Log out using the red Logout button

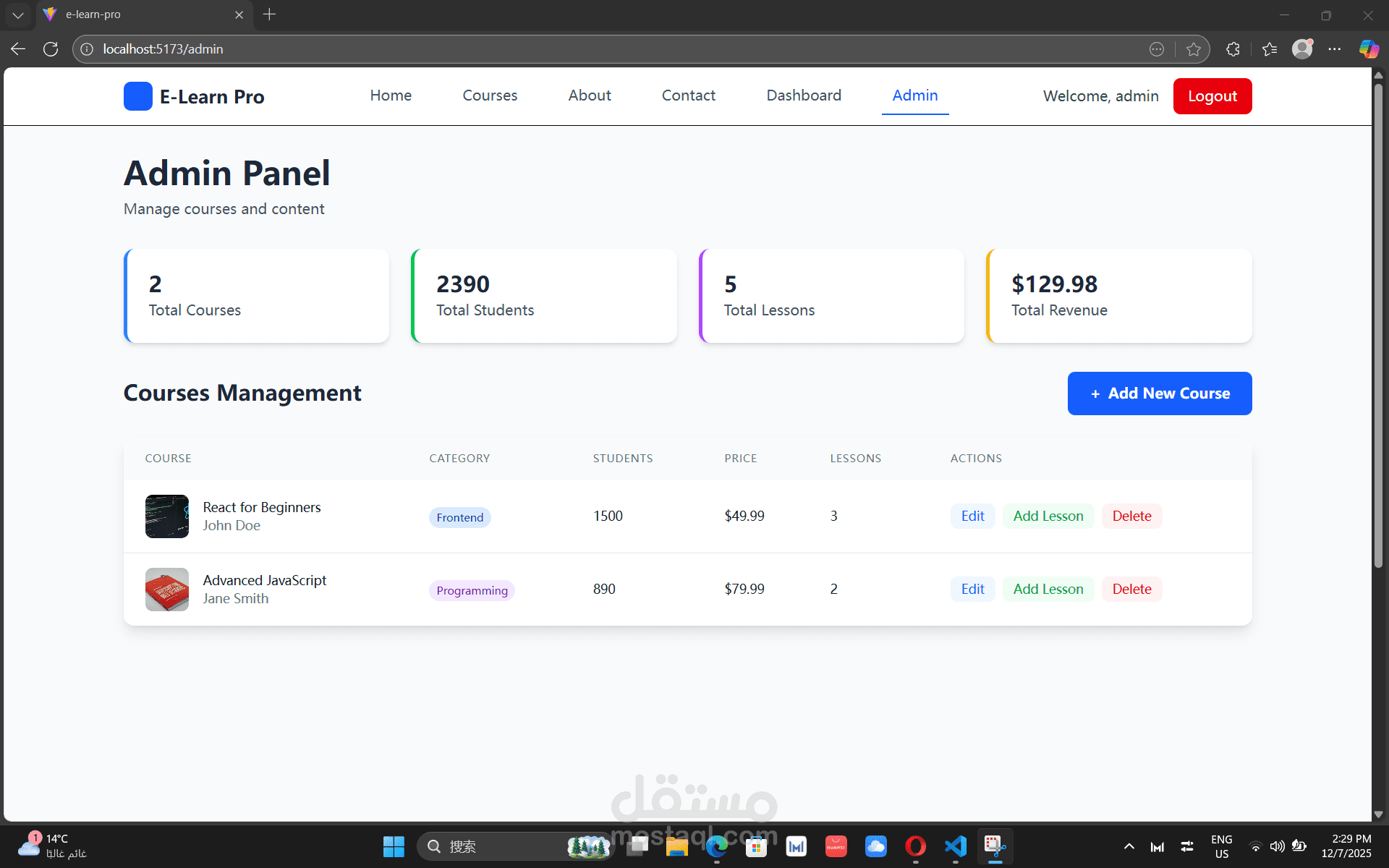pos(1212,96)
